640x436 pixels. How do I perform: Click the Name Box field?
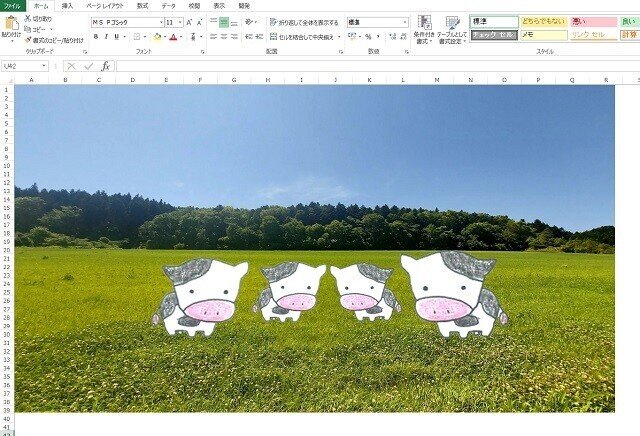(x=24, y=66)
